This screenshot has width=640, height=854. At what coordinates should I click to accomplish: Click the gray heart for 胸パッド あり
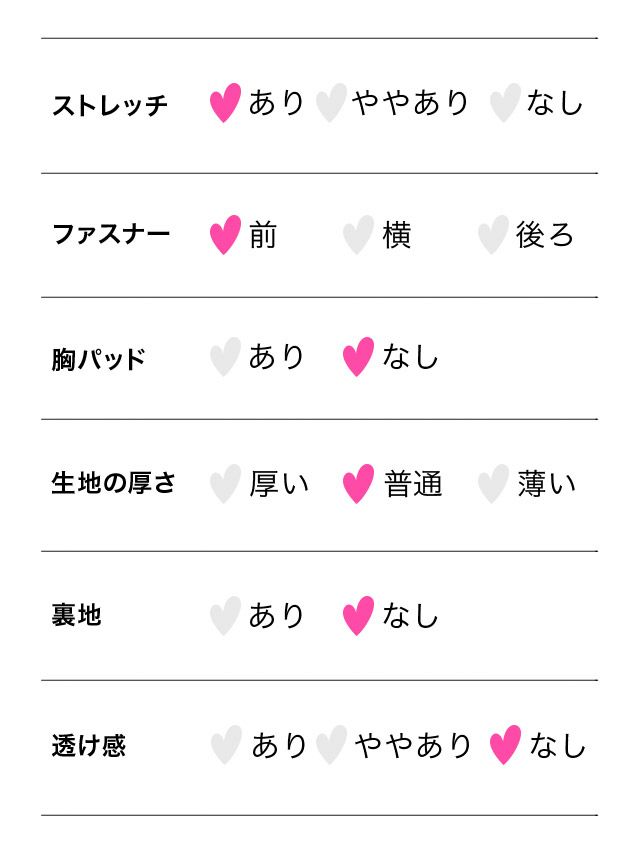tap(225, 357)
